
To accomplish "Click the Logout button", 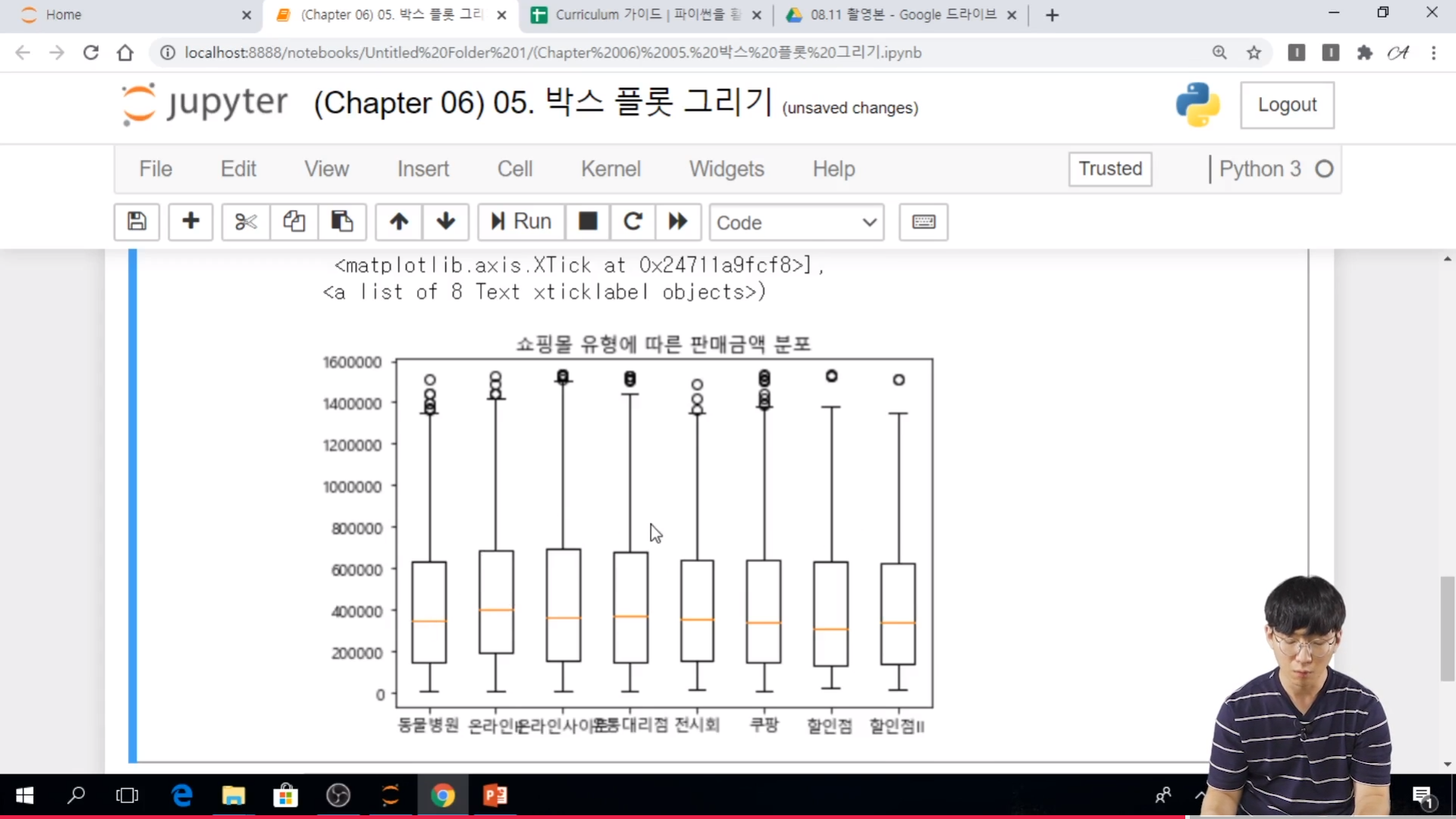I will tap(1287, 105).
